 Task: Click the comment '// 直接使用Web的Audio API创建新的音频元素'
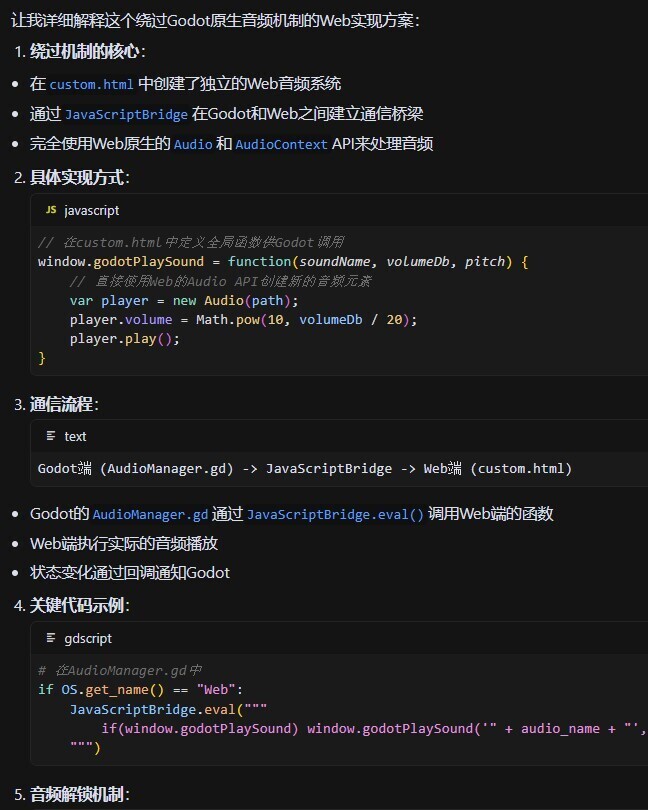coord(221,281)
